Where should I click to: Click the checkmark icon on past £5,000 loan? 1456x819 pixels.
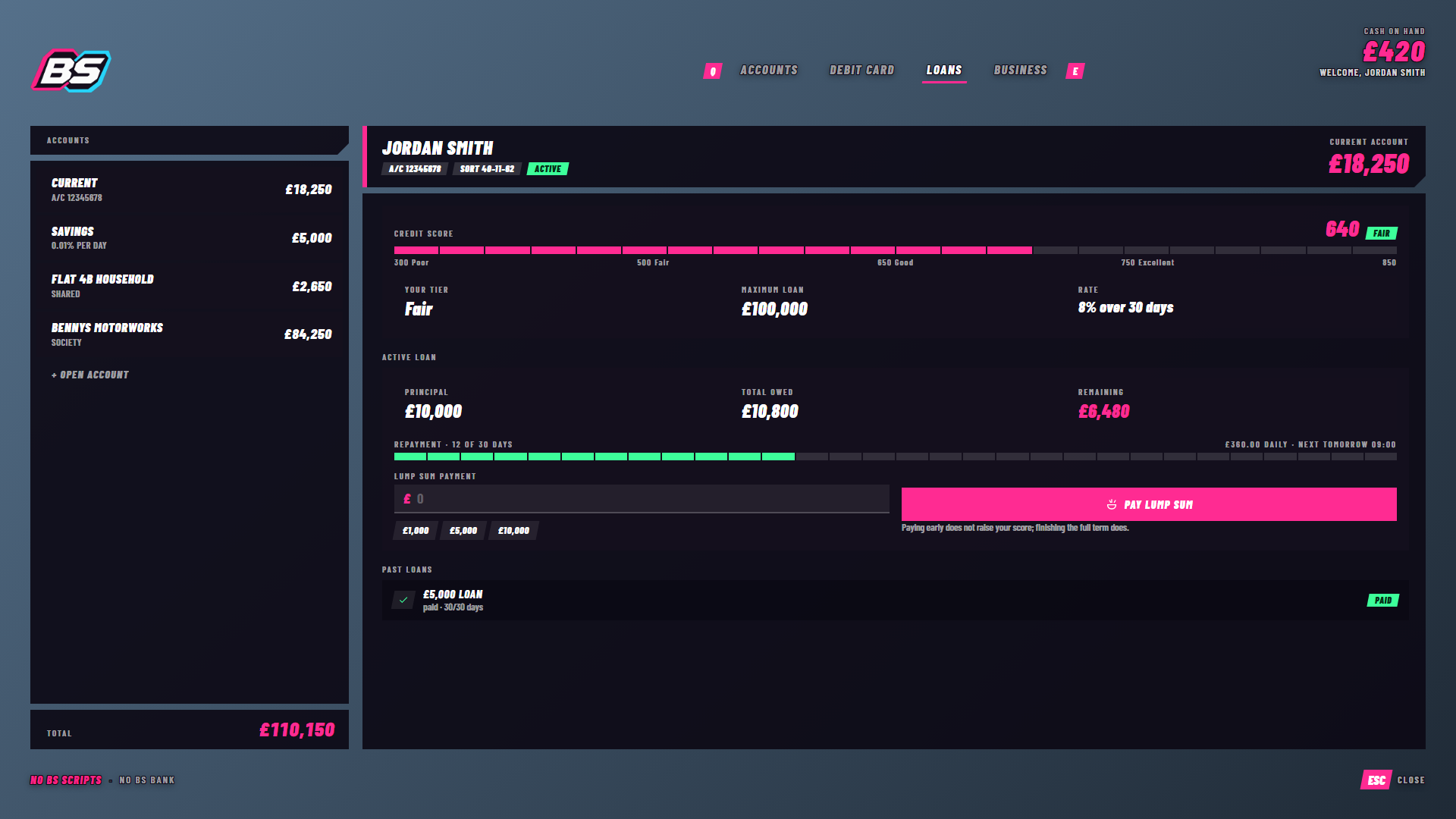(x=403, y=600)
